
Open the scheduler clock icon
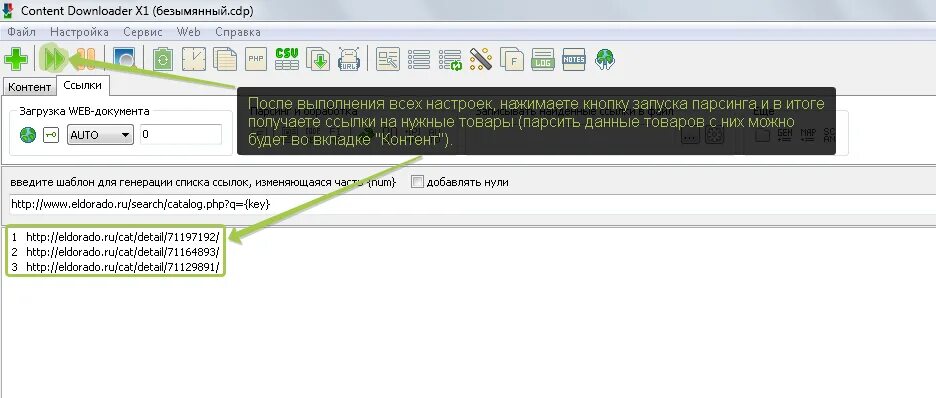click(x=193, y=59)
